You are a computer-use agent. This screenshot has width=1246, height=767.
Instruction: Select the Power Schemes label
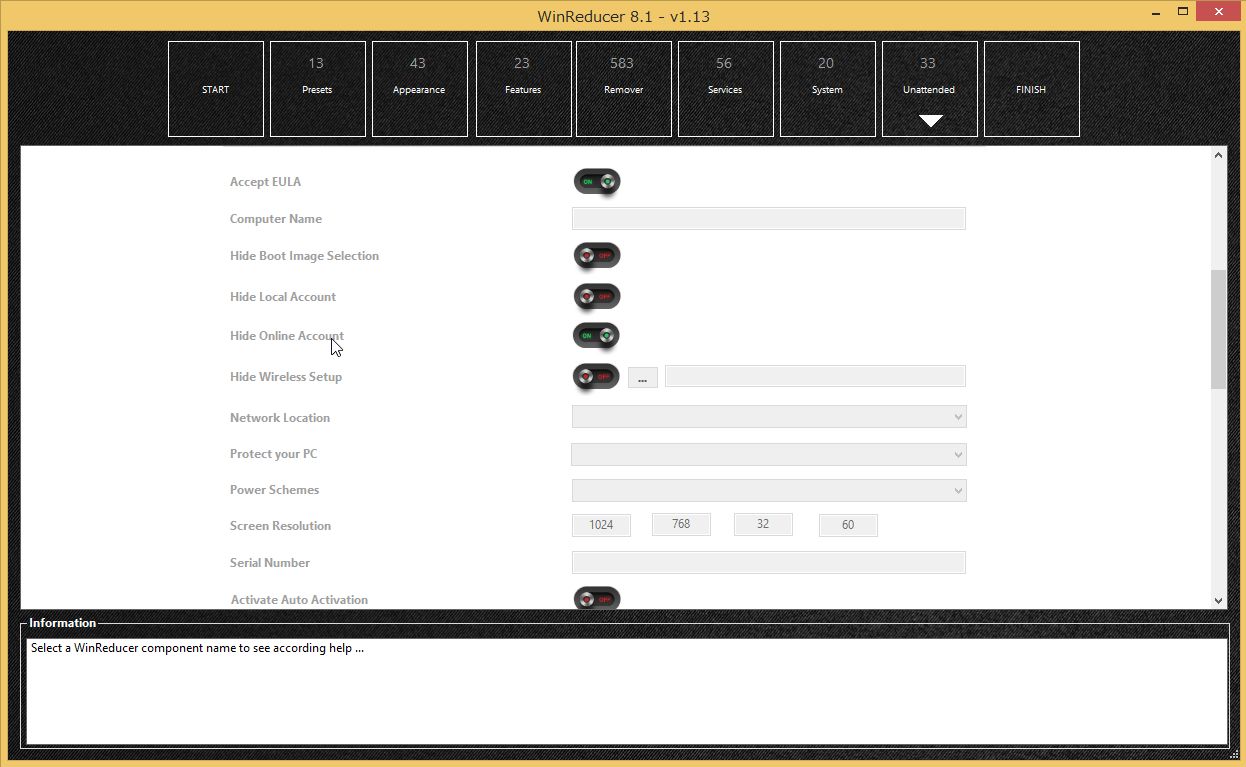pos(275,490)
